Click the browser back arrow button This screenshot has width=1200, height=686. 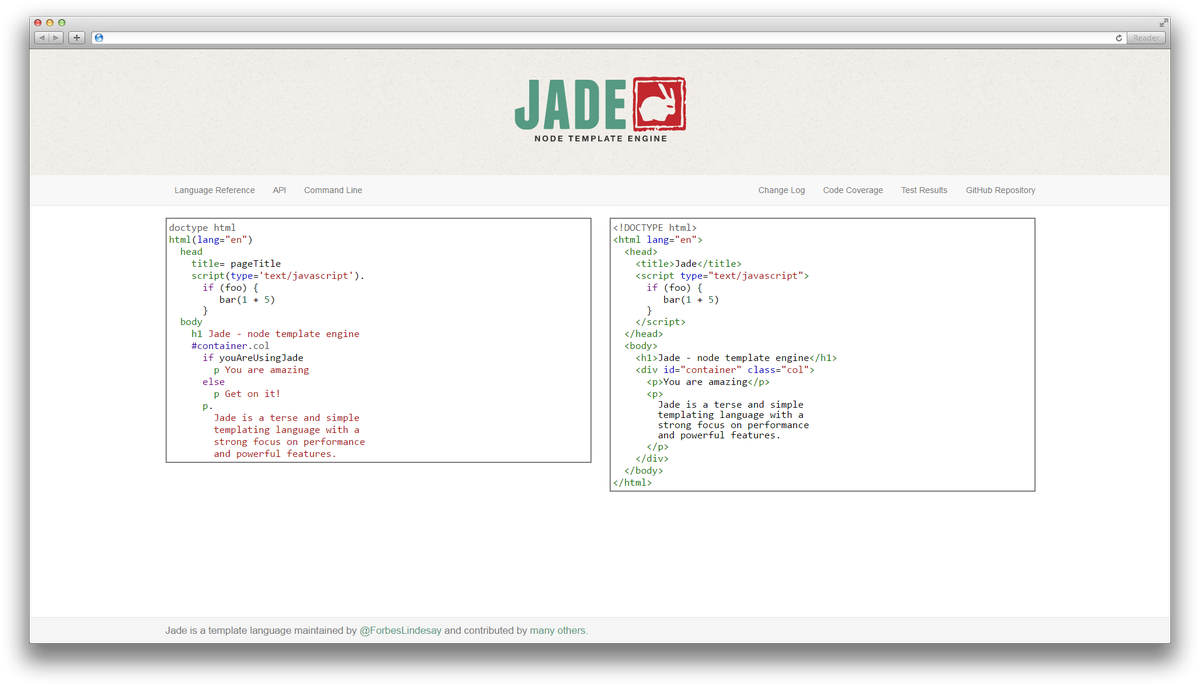pyautogui.click(x=41, y=38)
